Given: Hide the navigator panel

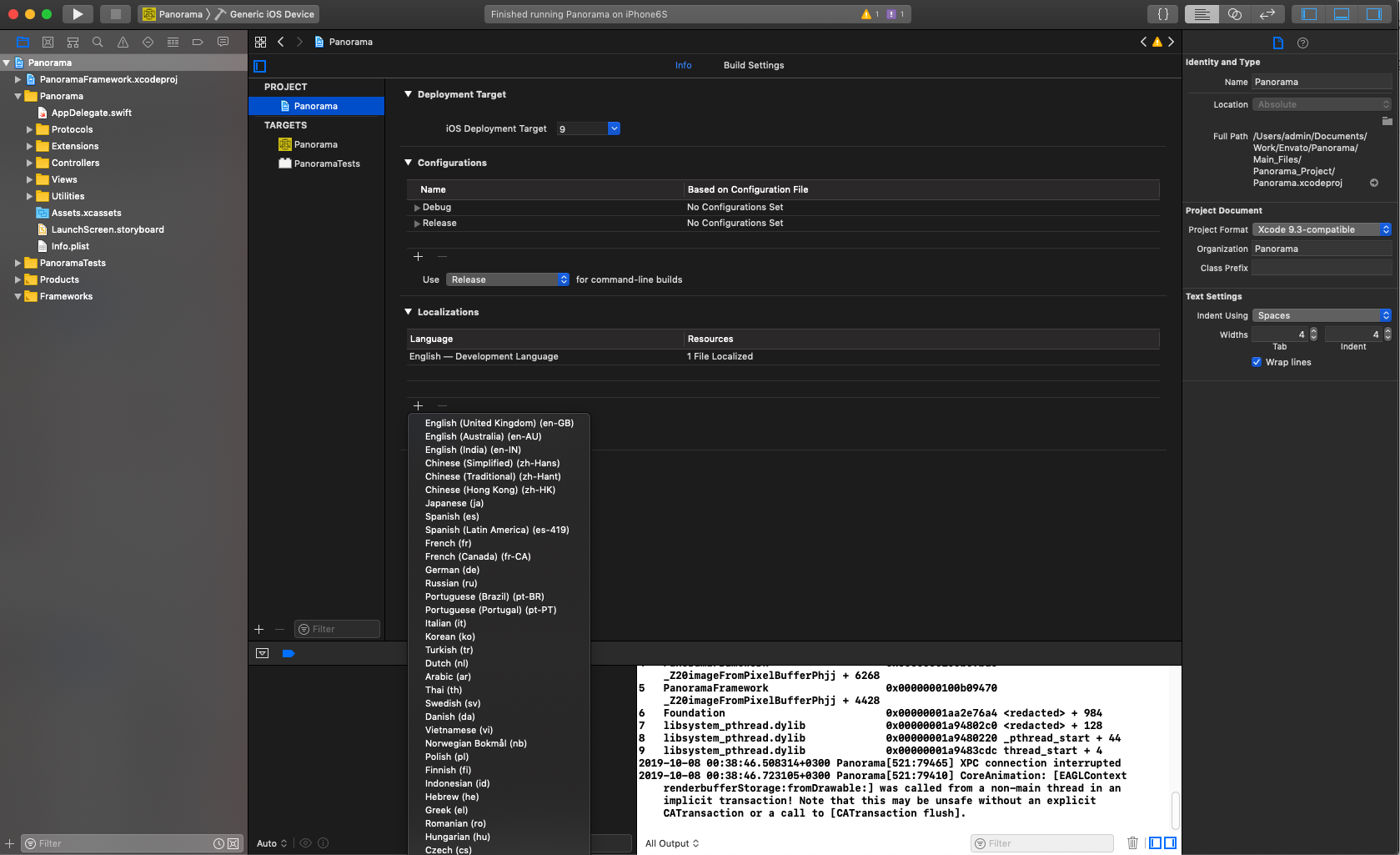Looking at the screenshot, I should pos(1309,14).
